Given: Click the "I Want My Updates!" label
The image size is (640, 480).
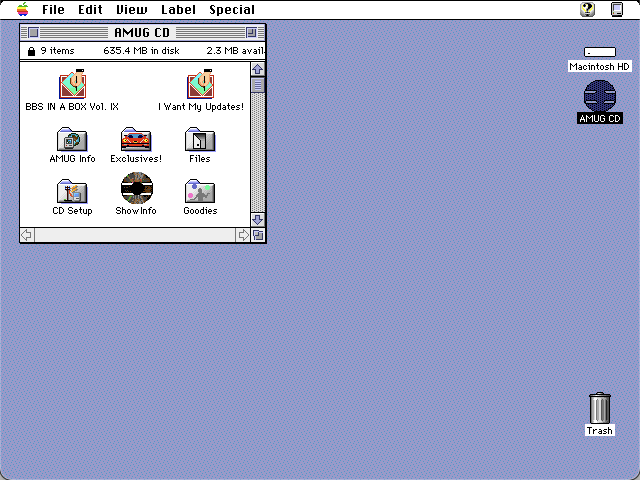Looking at the screenshot, I should click(201, 107).
